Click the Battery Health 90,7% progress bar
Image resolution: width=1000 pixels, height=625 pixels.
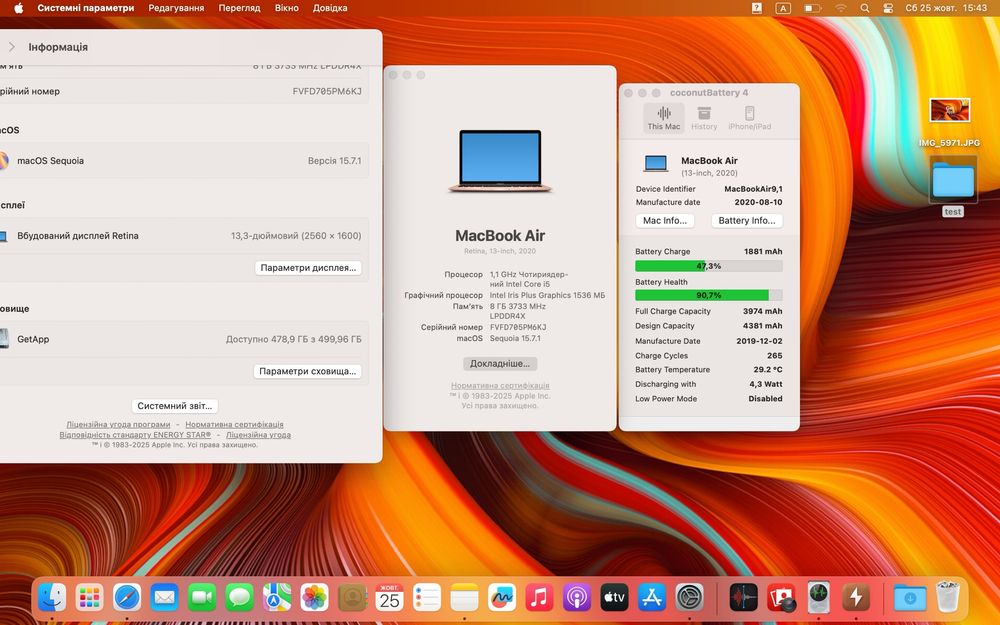(709, 295)
